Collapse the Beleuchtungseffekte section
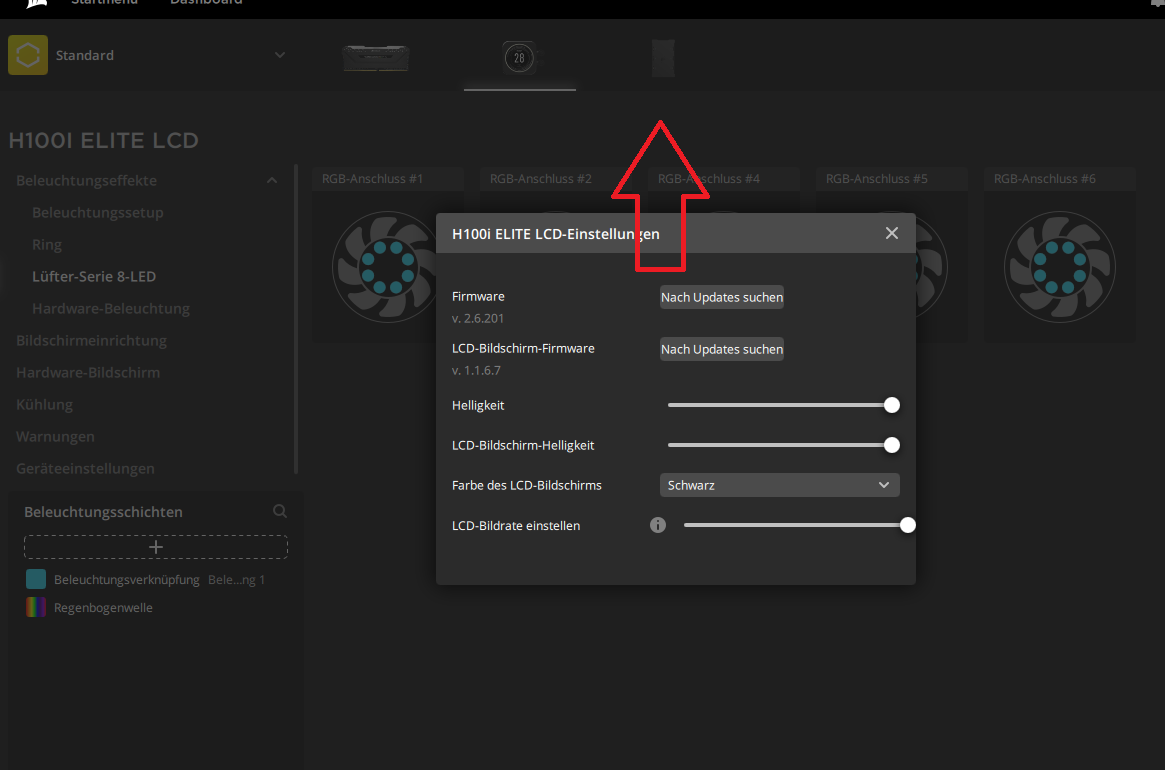Screen dimensions: 1165x770 tap(272, 180)
